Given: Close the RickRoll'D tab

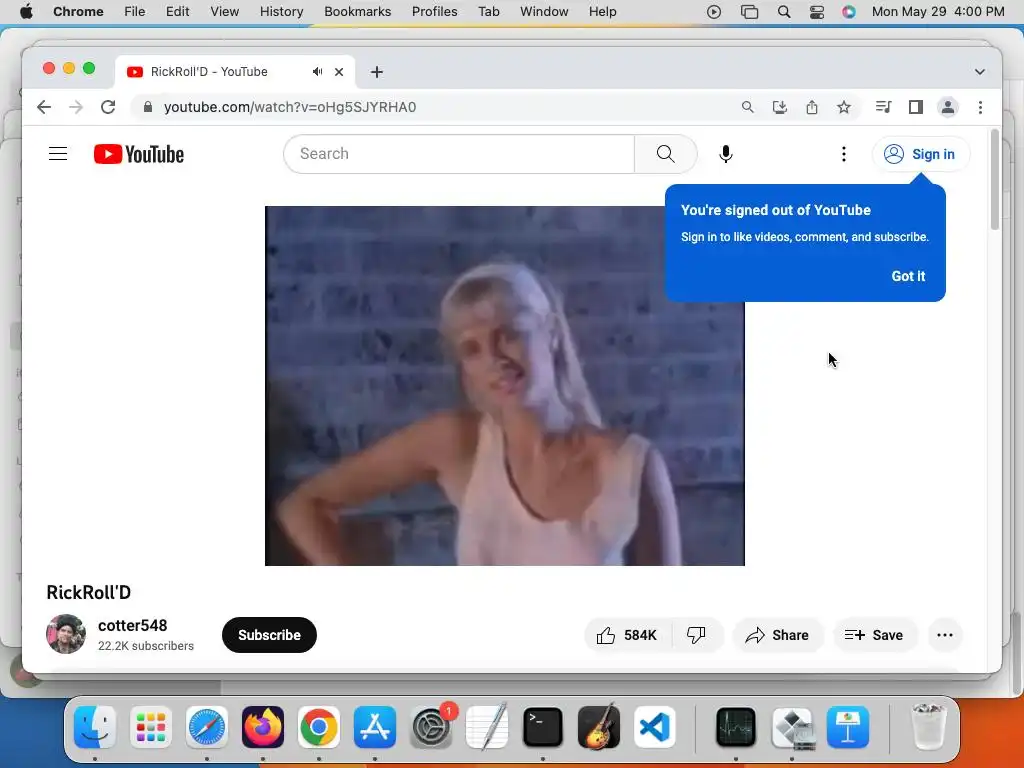Looking at the screenshot, I should pos(339,72).
